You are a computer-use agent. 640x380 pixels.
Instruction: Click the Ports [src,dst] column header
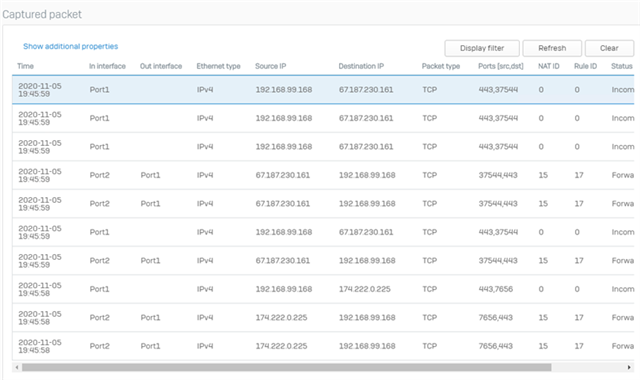[x=501, y=66]
